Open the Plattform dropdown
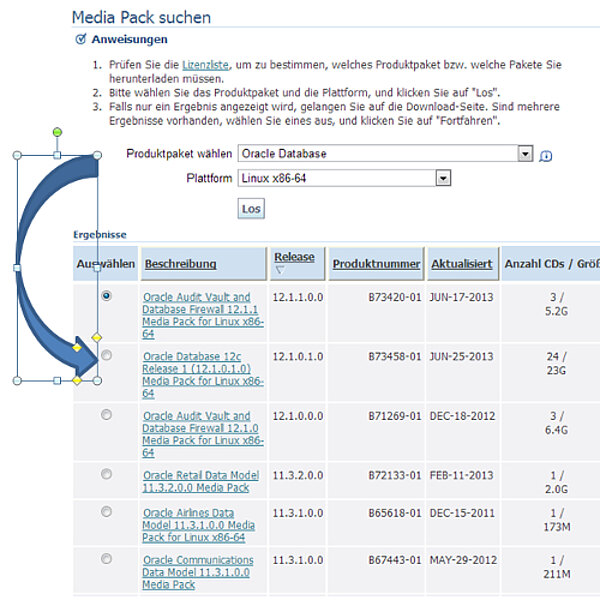Screen dimensions: 600x600 point(444,178)
